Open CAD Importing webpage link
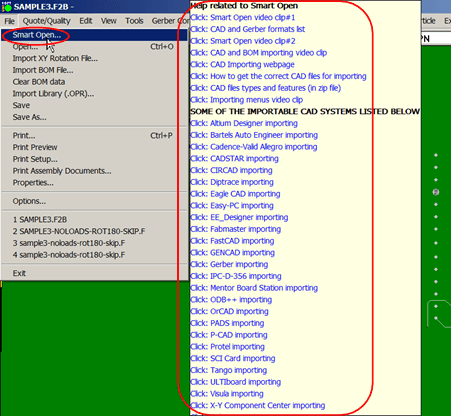 coord(242,64)
